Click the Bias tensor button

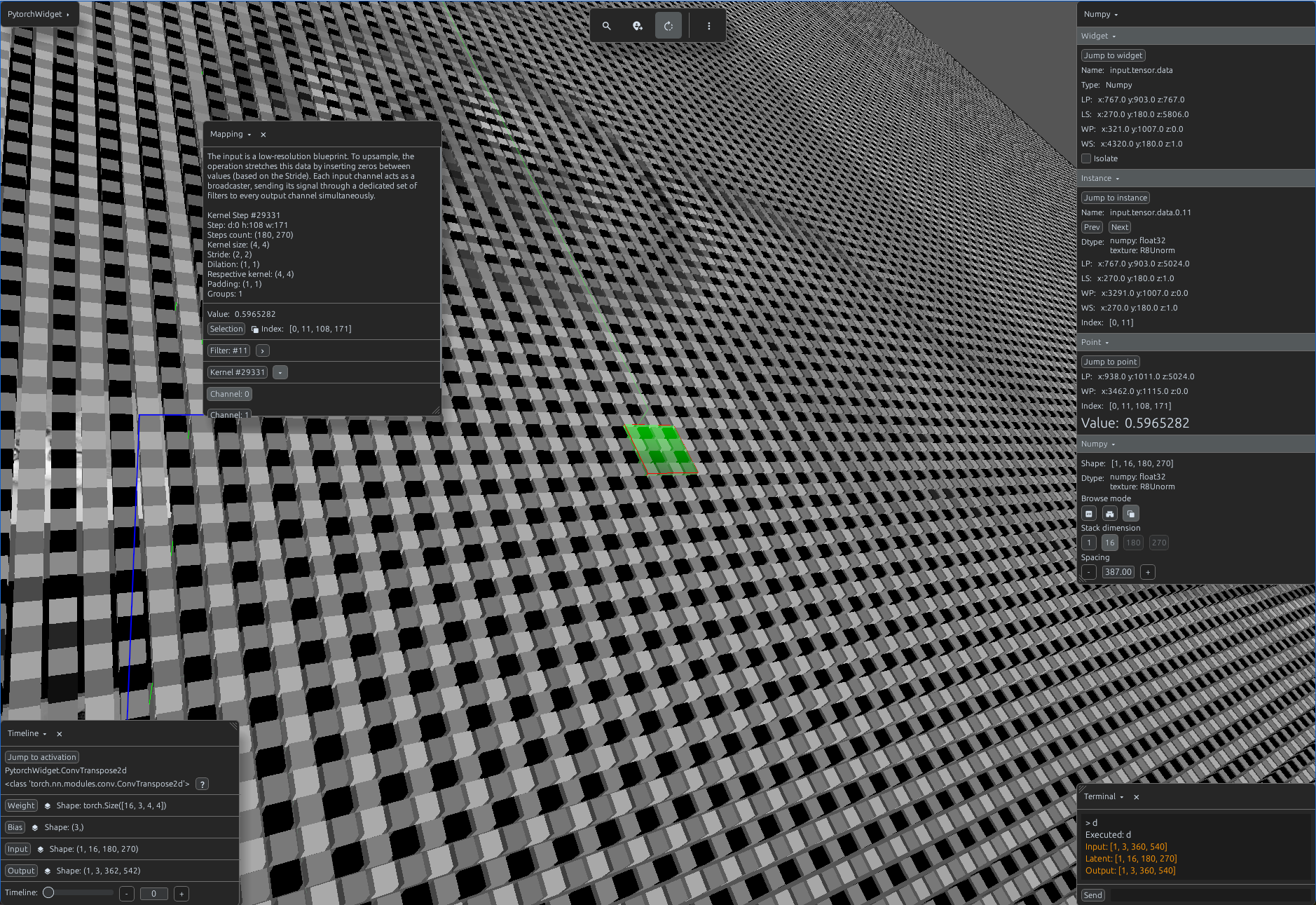coord(15,828)
